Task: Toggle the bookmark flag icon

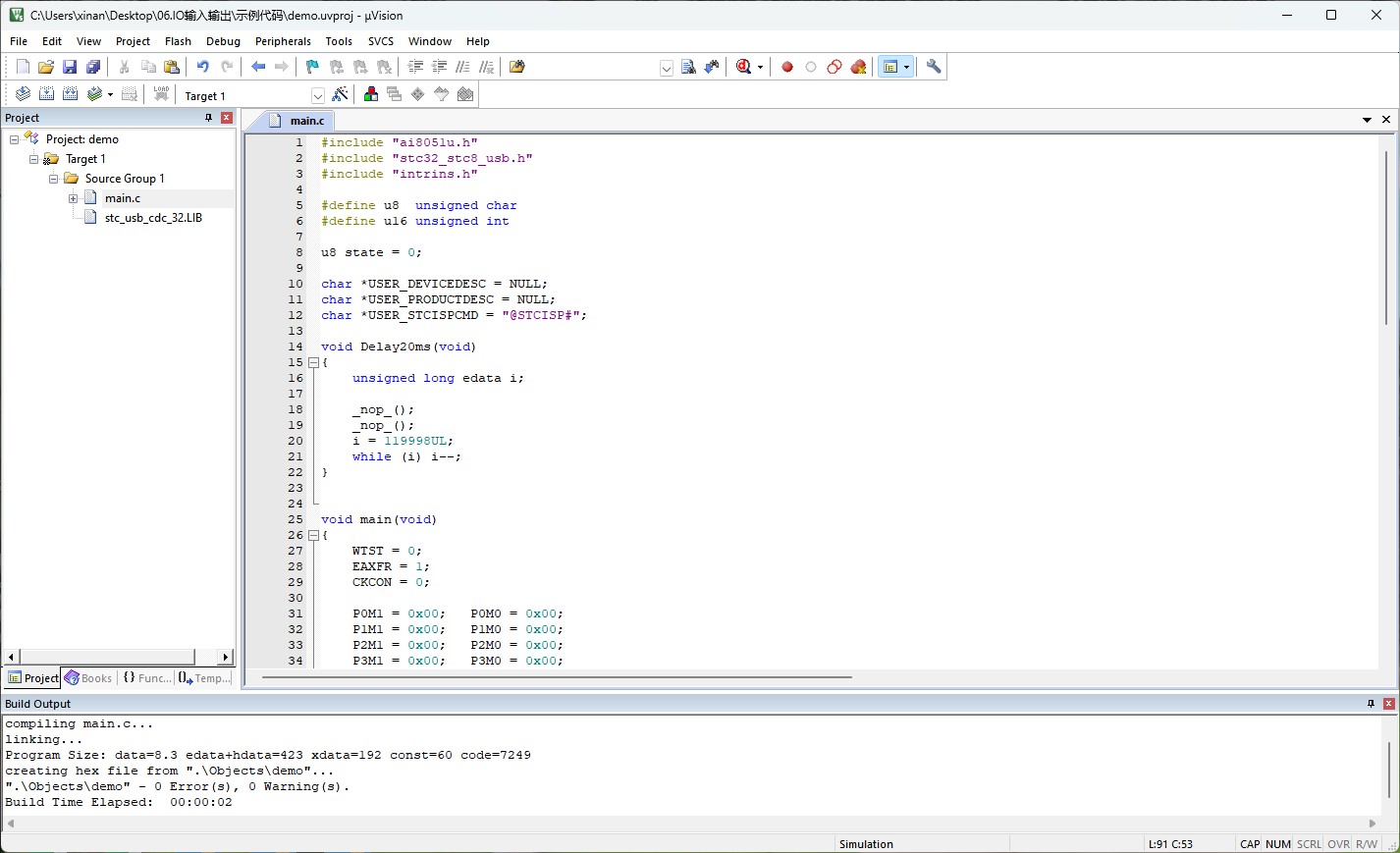Action: 312,67
